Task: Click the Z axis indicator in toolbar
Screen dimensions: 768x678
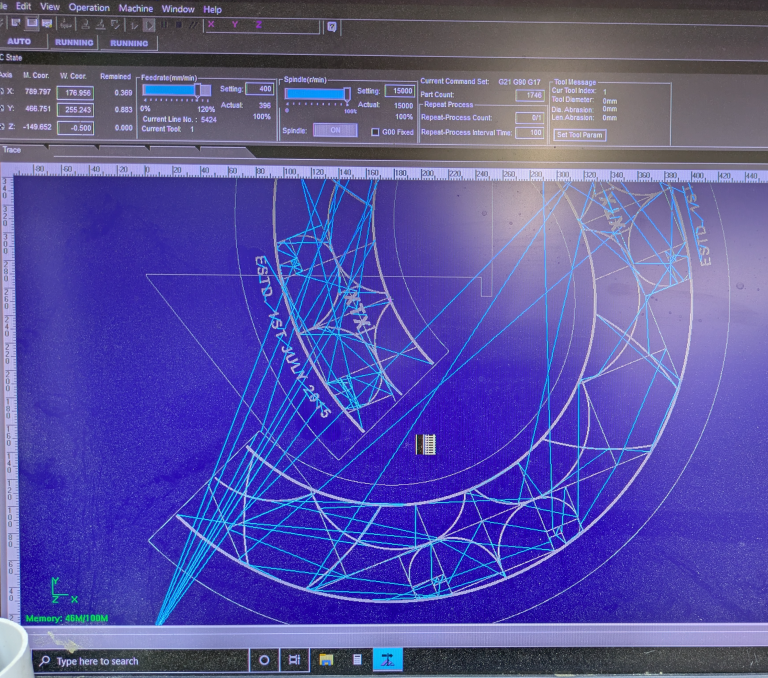Action: tap(259, 24)
